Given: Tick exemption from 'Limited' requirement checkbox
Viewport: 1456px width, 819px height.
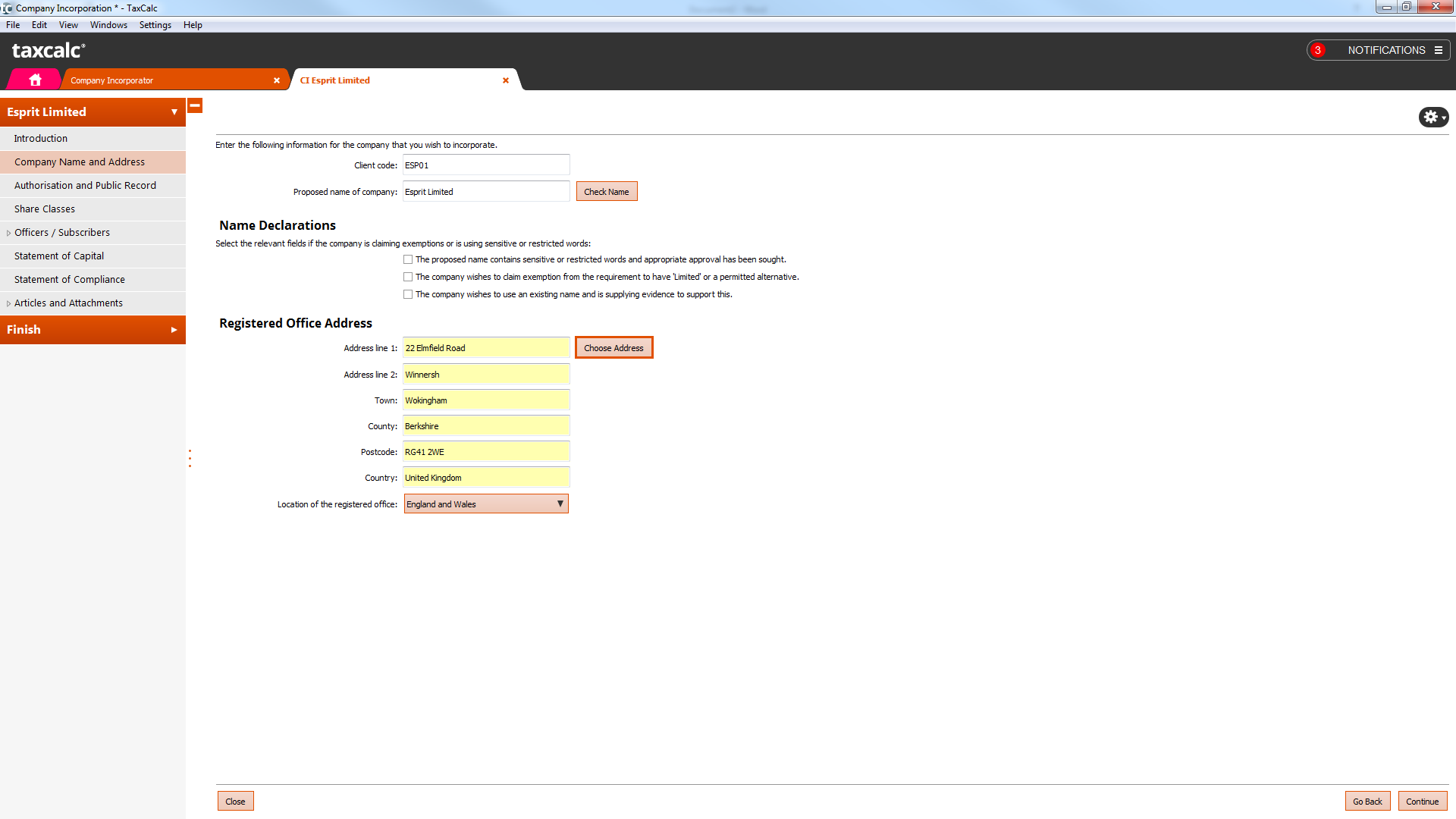Looking at the screenshot, I should tap(408, 277).
